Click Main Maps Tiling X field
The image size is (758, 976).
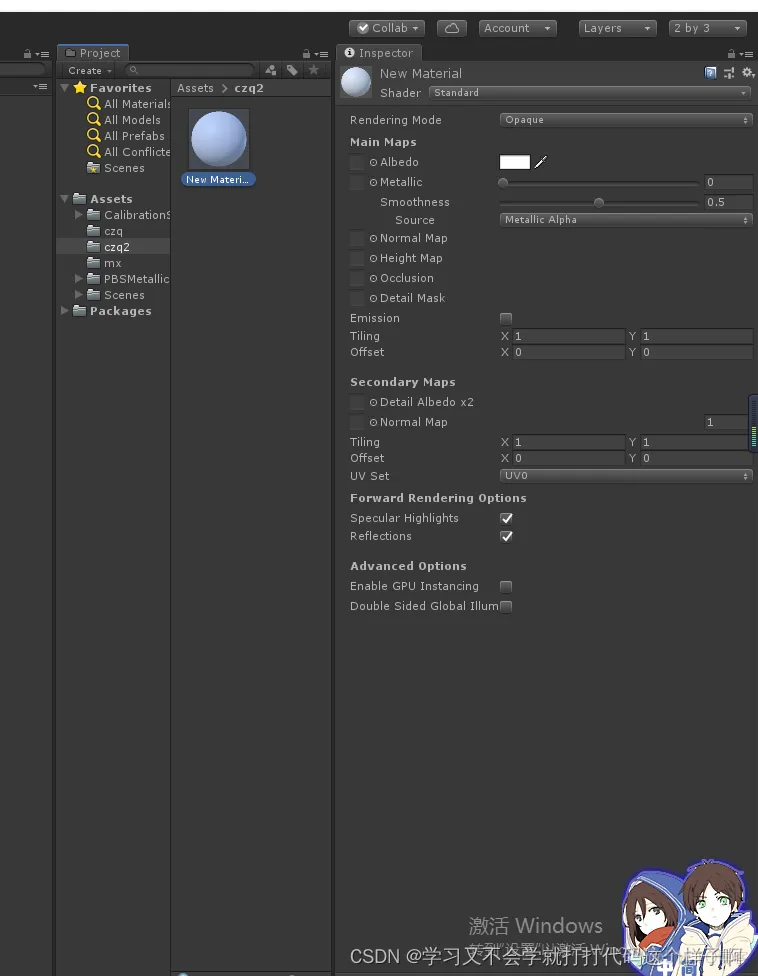(568, 336)
